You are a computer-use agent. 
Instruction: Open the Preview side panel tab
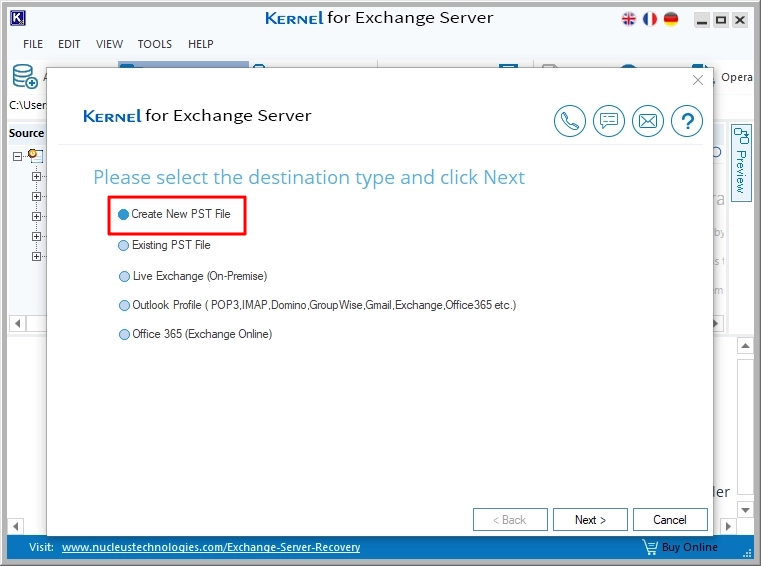point(741,162)
